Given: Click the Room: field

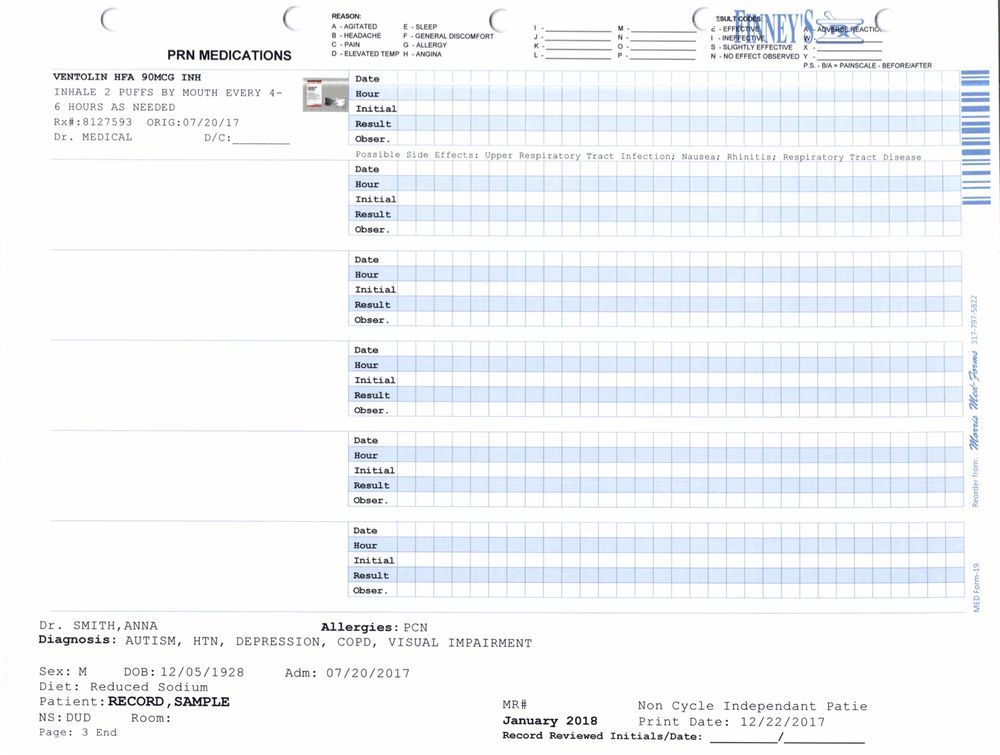Looking at the screenshot, I should [x=151, y=718].
